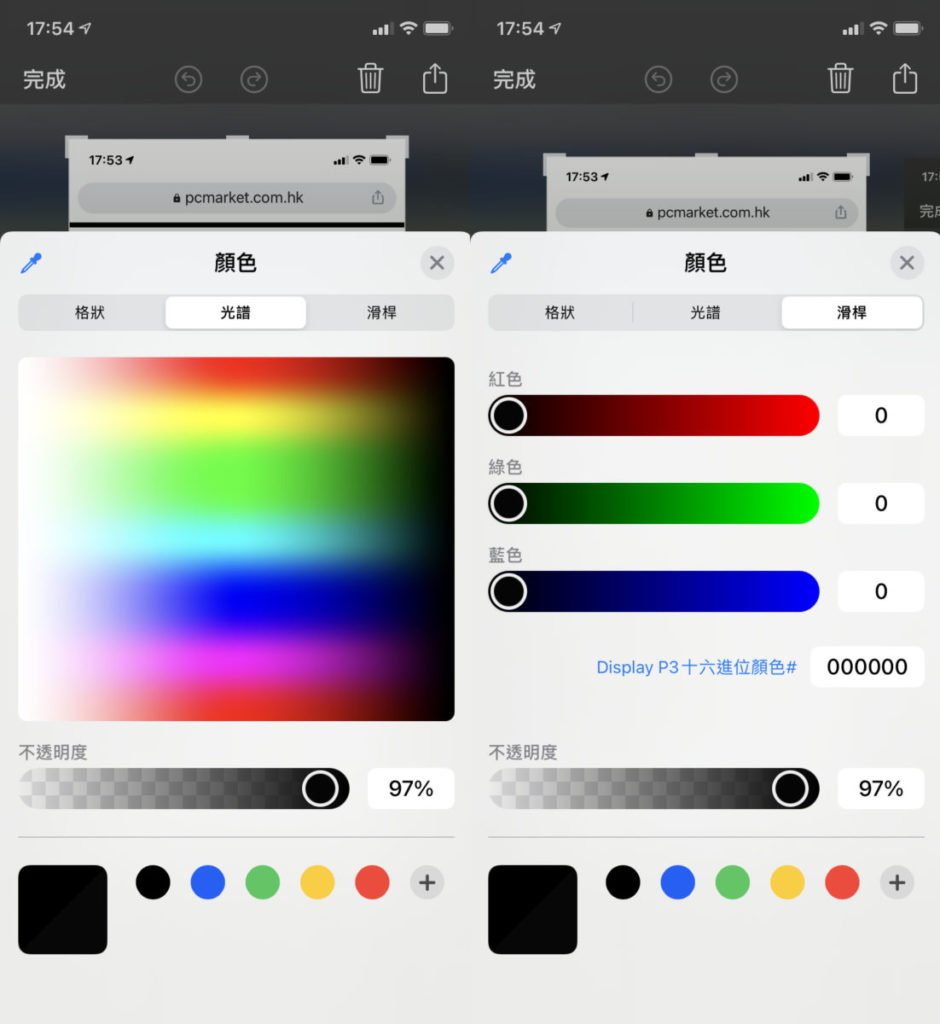Choose the blue swatch on the right screen

[x=677, y=882]
